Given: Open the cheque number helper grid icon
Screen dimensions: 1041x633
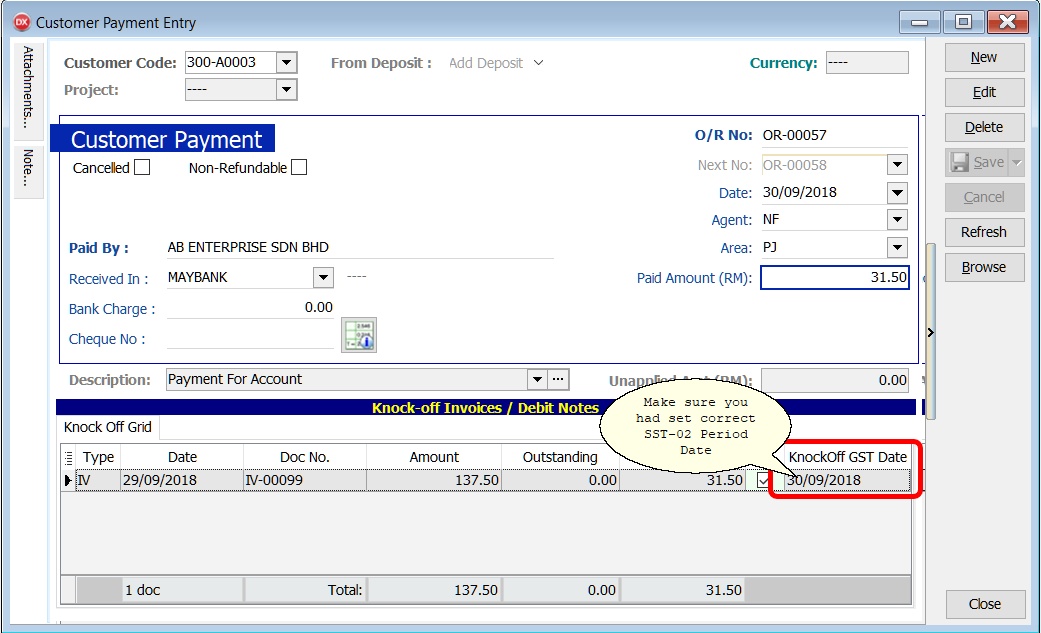Looking at the screenshot, I should [x=358, y=334].
